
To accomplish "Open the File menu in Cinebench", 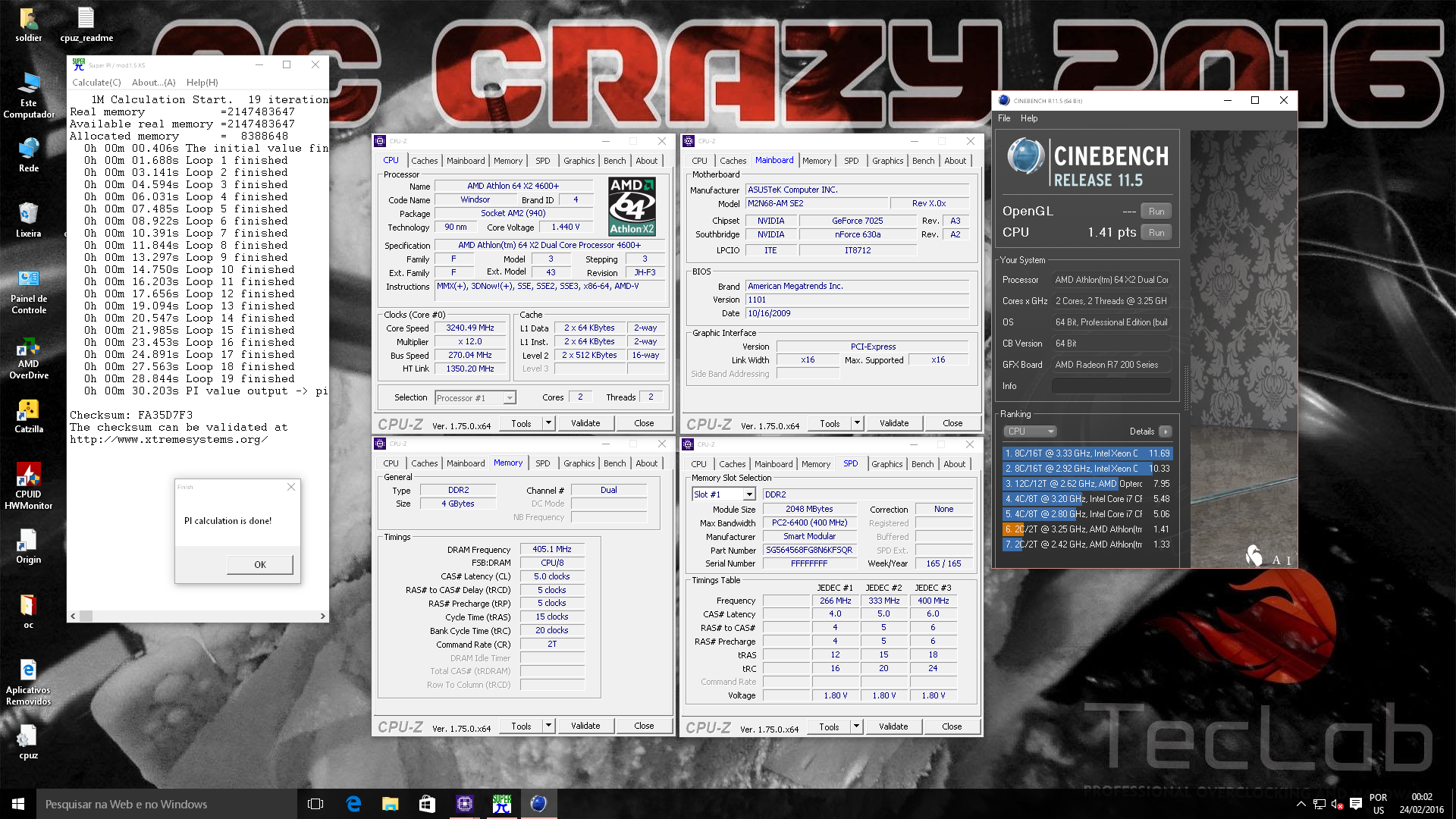I will [x=1004, y=118].
